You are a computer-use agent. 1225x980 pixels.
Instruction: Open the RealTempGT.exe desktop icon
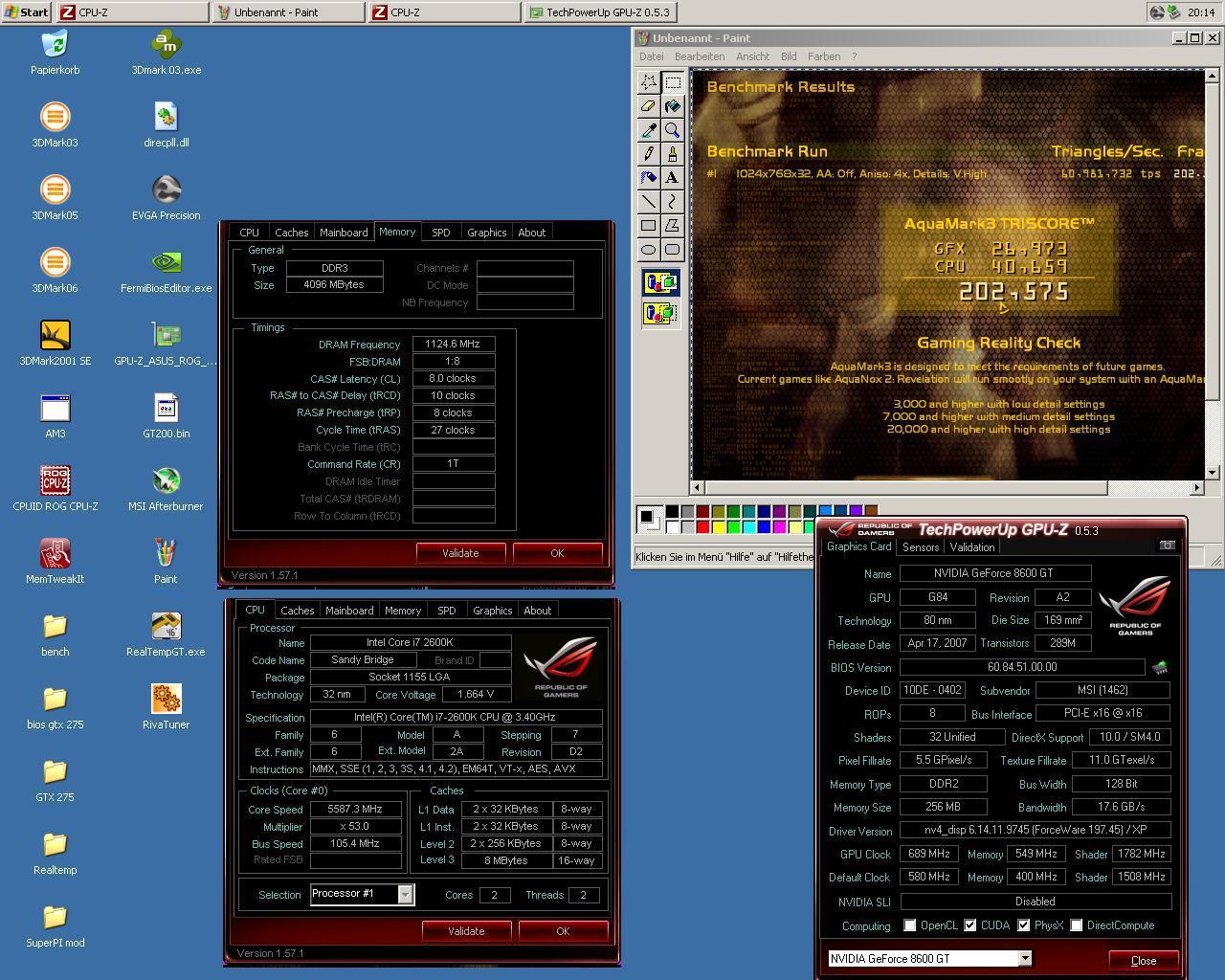tap(167, 635)
